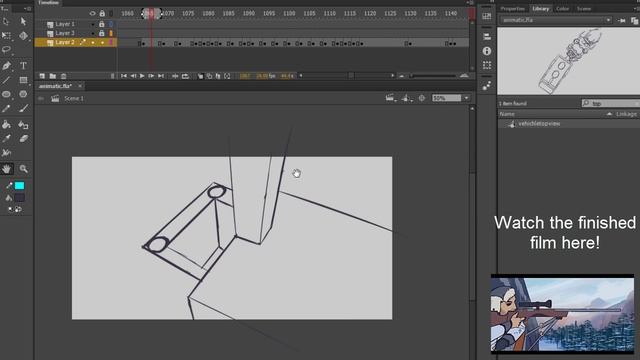Click the stroke color swatch
640x360 pixels.
coord(20,186)
